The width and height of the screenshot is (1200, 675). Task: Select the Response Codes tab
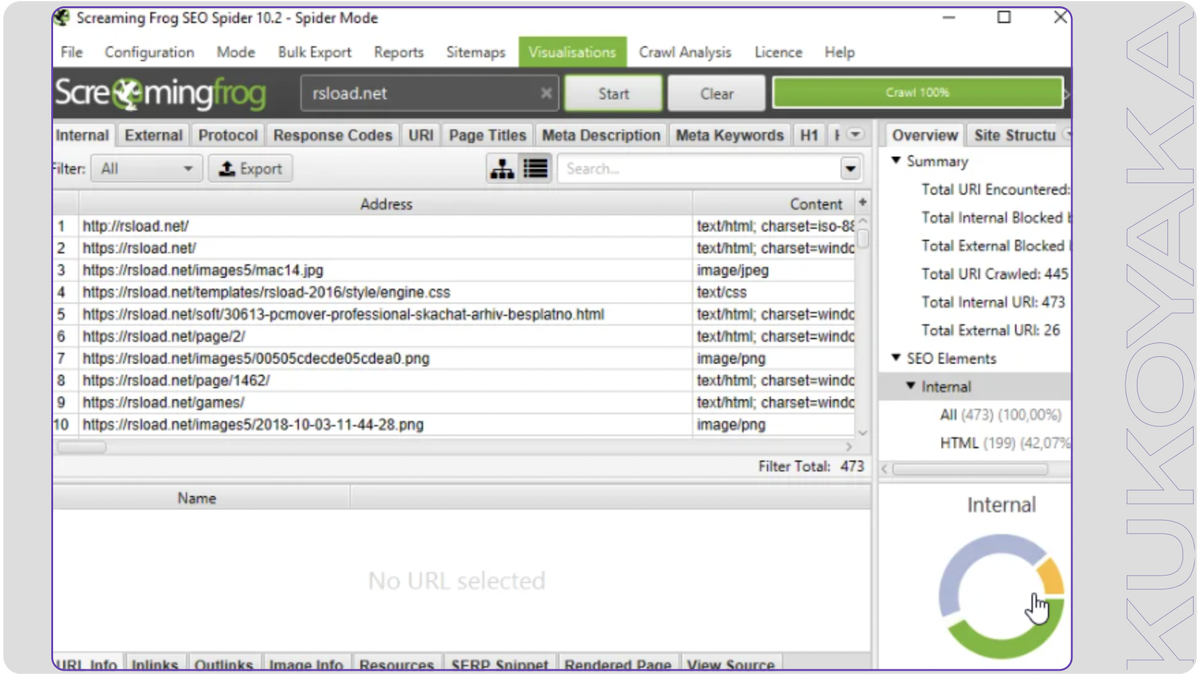click(333, 135)
